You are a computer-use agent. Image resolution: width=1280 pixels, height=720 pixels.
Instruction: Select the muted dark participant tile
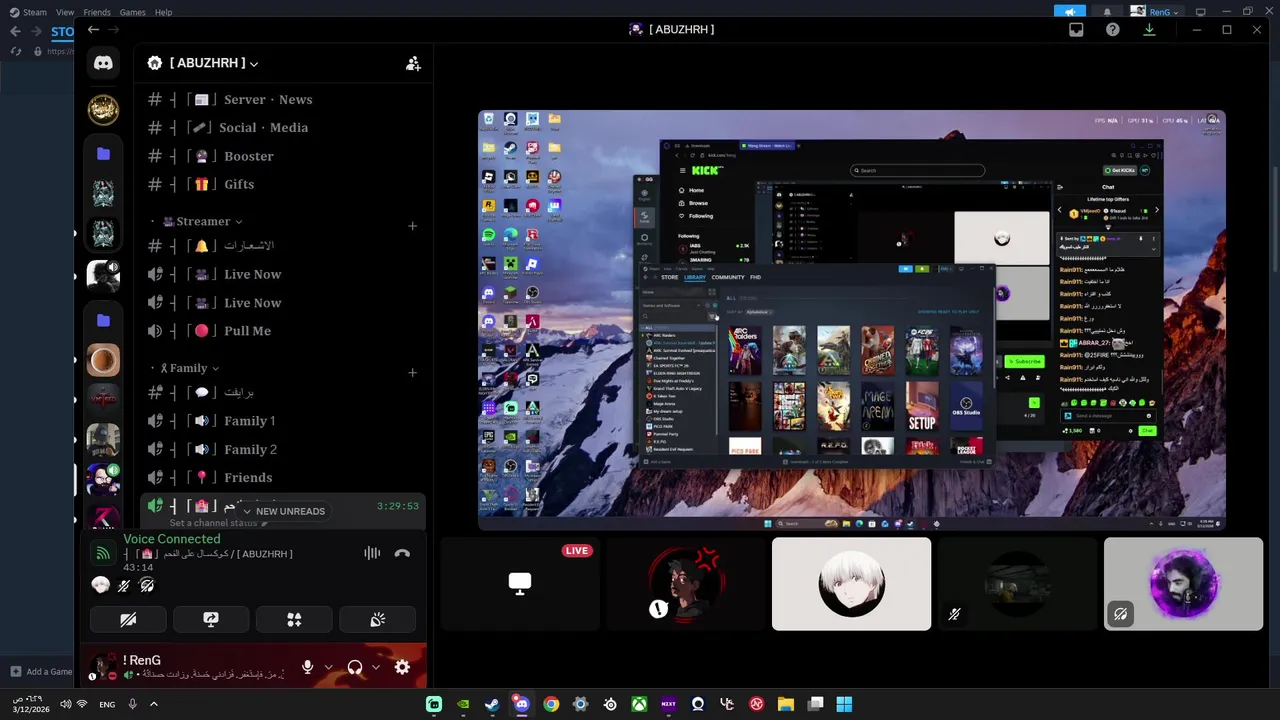click(x=1017, y=584)
